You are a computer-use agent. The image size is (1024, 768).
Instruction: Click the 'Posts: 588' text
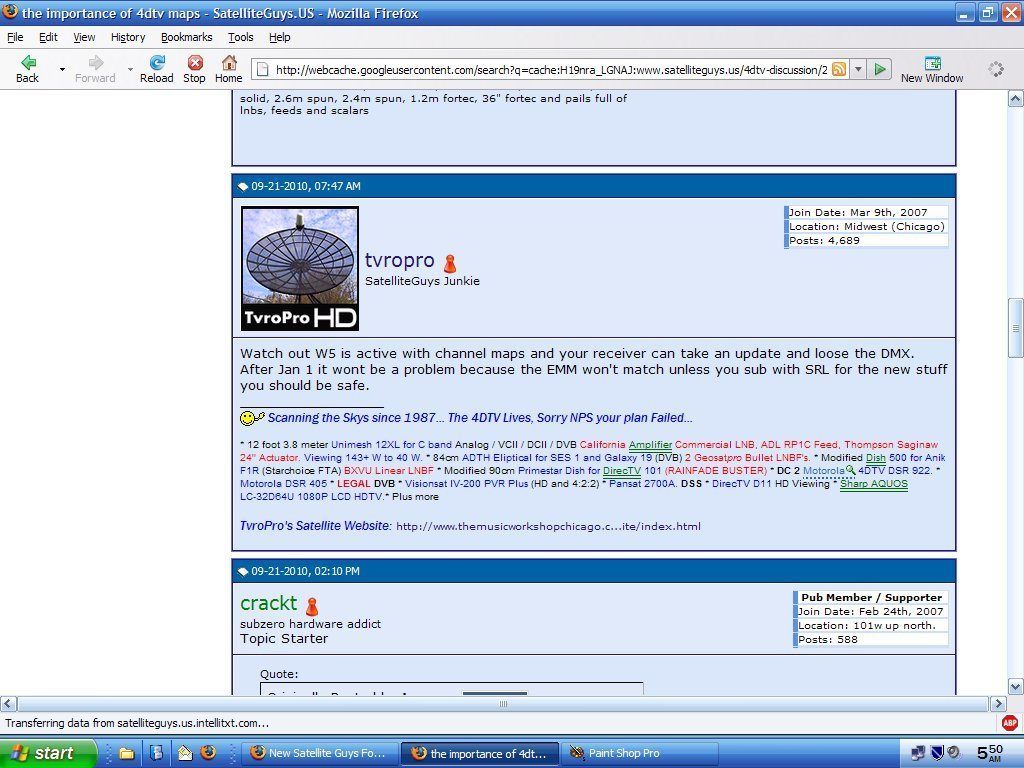[x=827, y=639]
